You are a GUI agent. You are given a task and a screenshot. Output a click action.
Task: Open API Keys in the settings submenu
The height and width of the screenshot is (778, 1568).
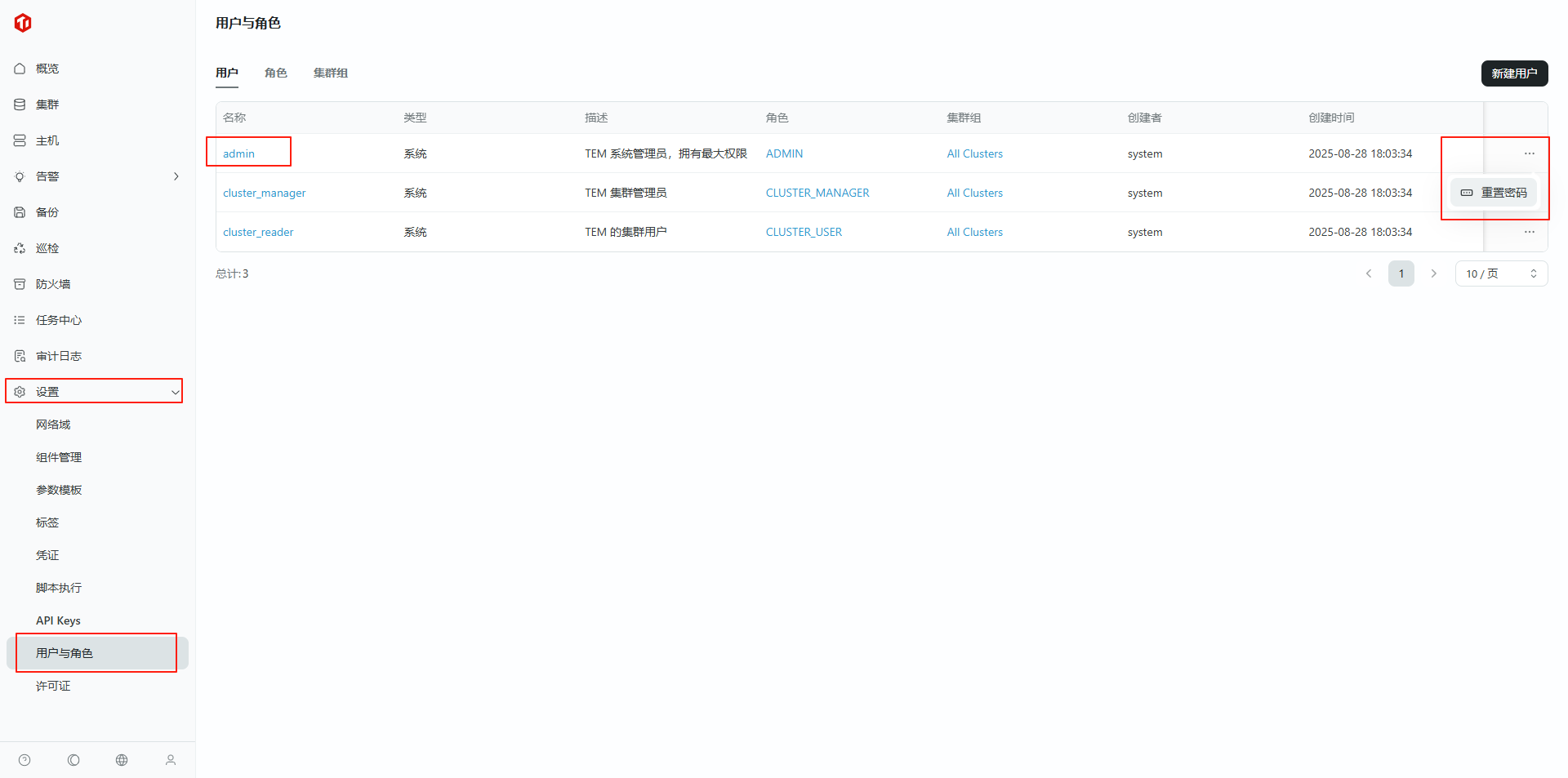(58, 620)
